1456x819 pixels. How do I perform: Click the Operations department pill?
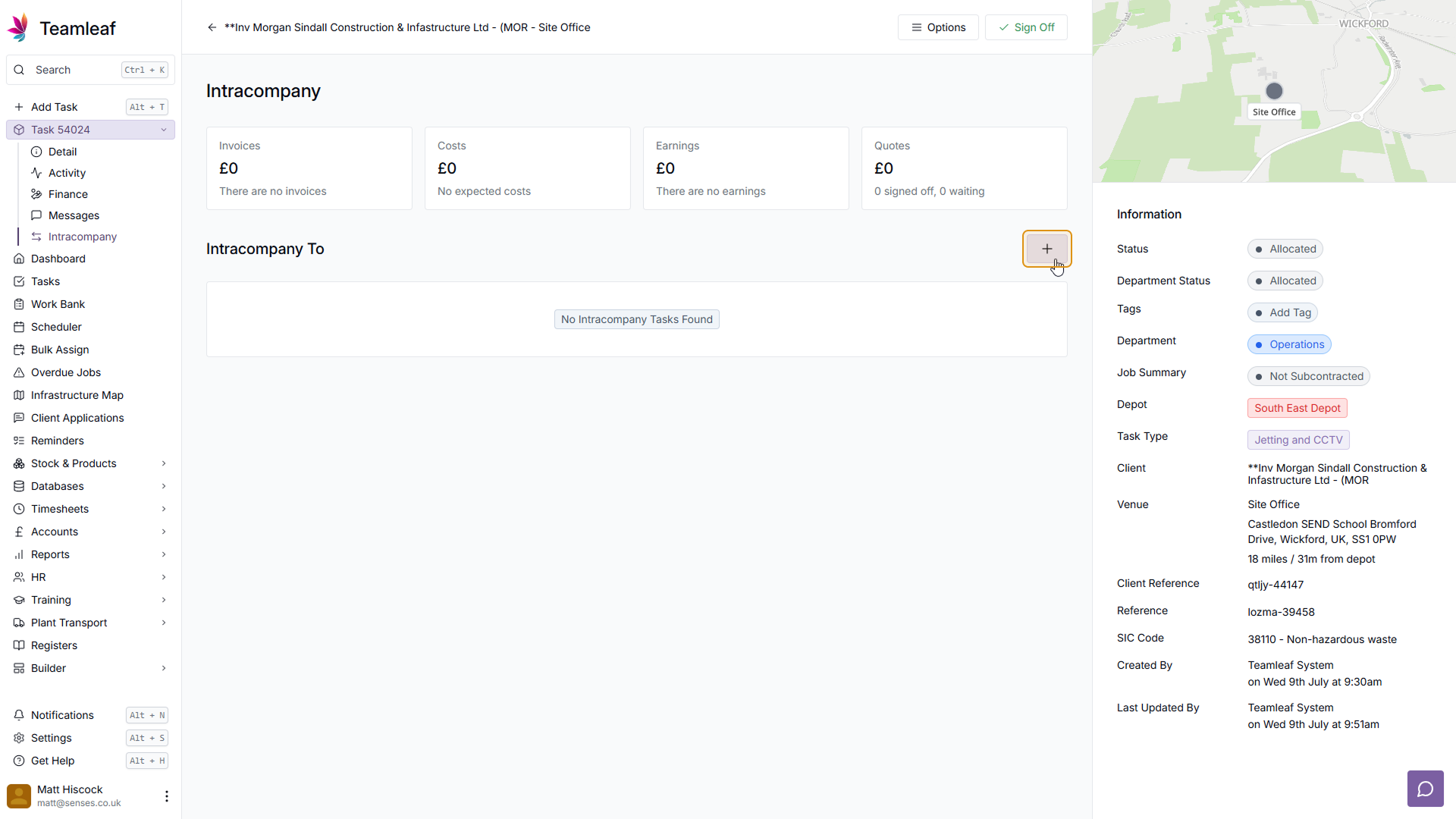pos(1289,344)
